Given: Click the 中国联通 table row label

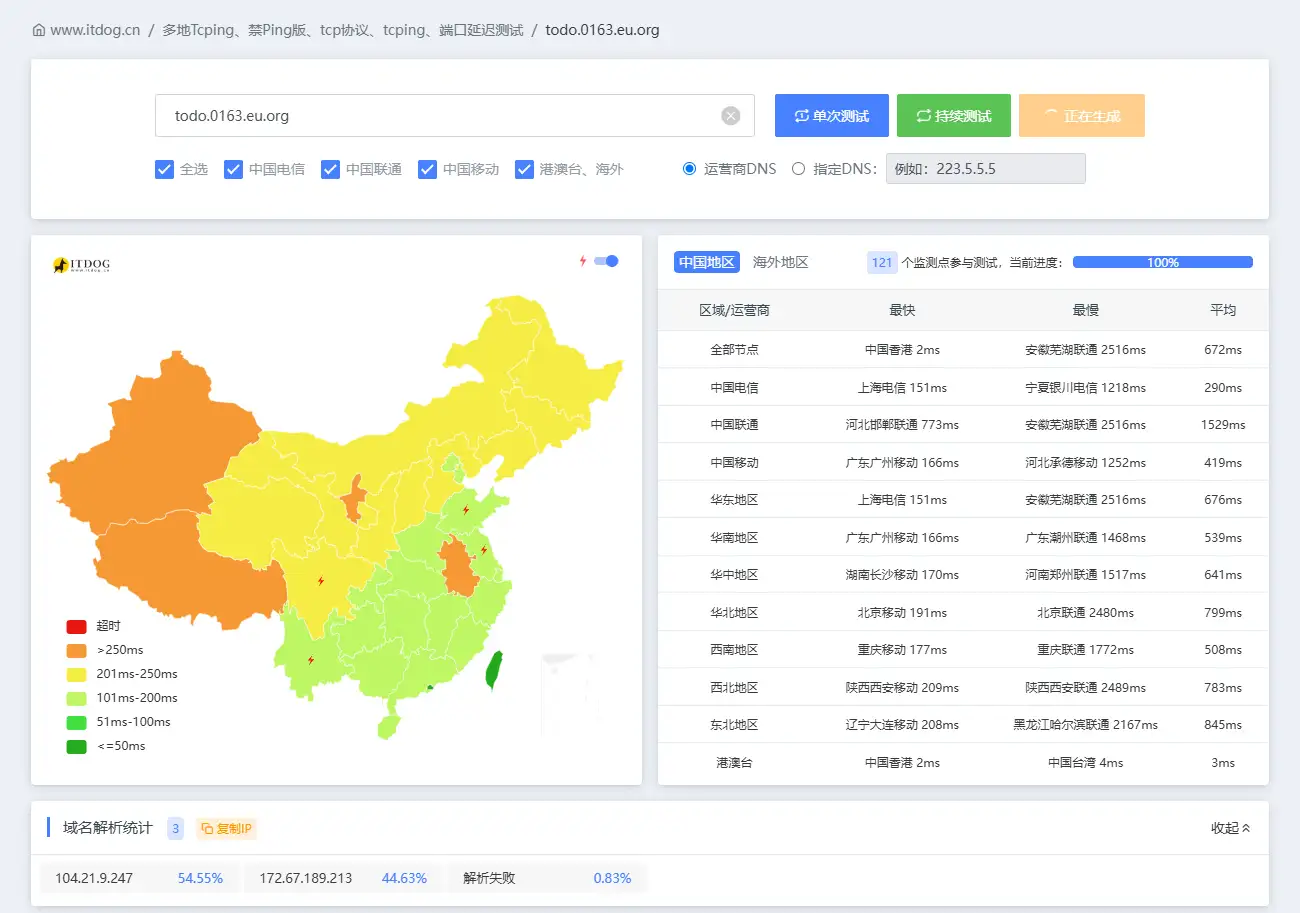Looking at the screenshot, I should [x=735, y=425].
